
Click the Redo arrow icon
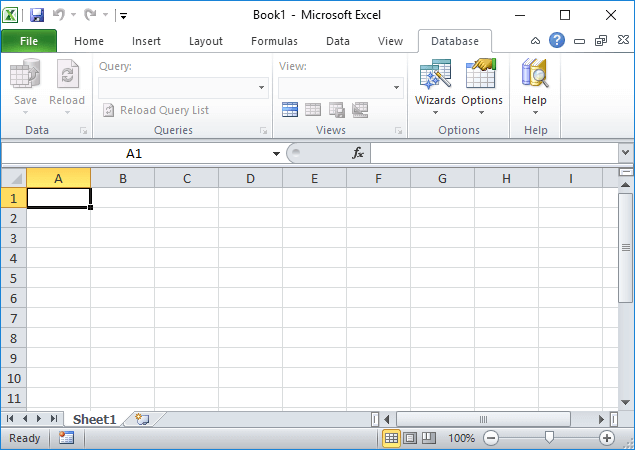coord(90,15)
